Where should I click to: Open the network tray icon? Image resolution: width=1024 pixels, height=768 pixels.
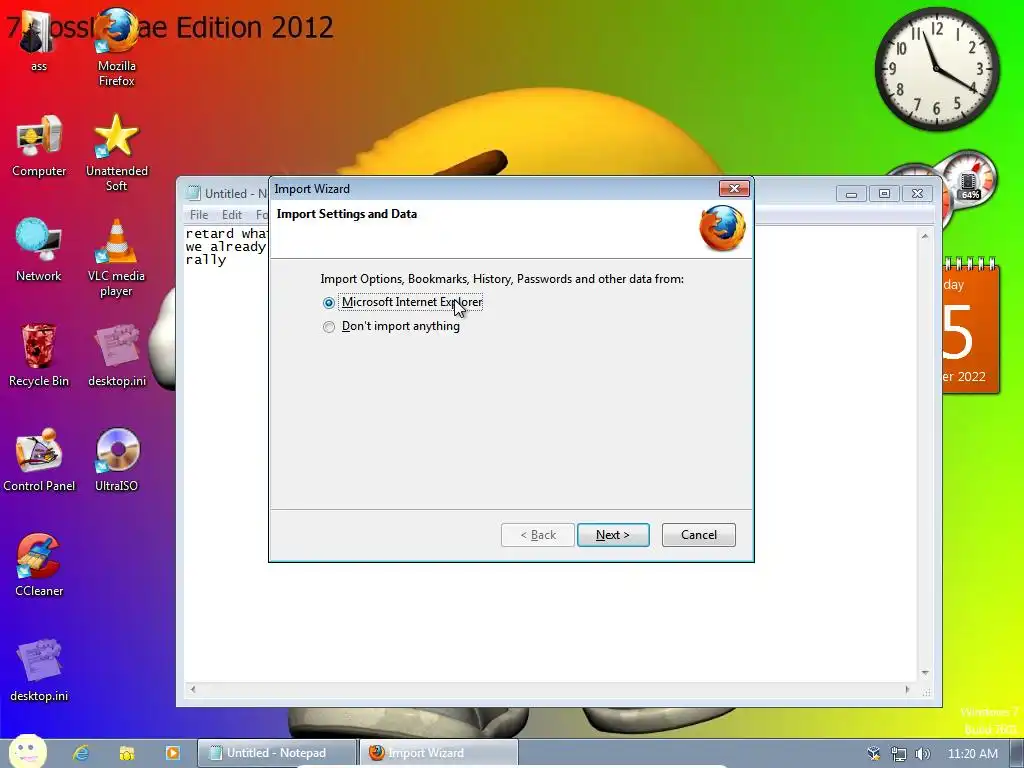(x=899, y=754)
